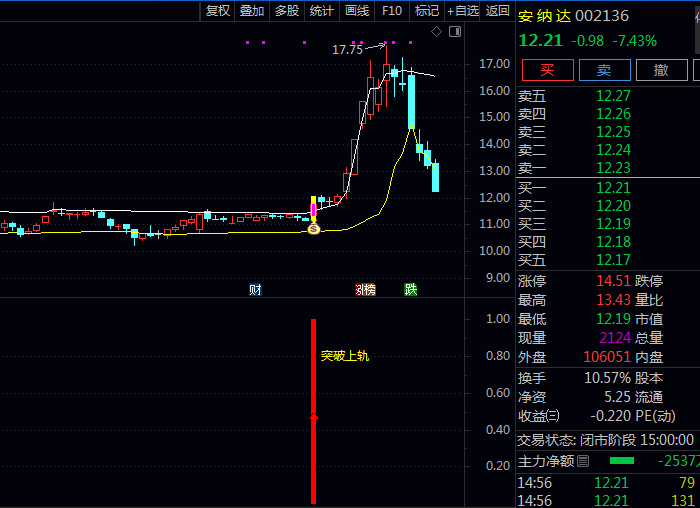
Task: Toggle the side panel icon above the chart
Action: [x=455, y=32]
